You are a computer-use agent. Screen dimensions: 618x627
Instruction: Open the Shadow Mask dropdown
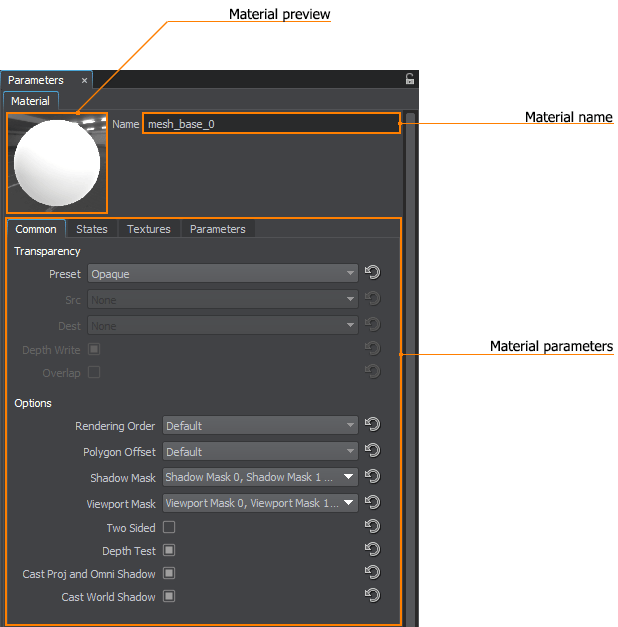(260, 477)
